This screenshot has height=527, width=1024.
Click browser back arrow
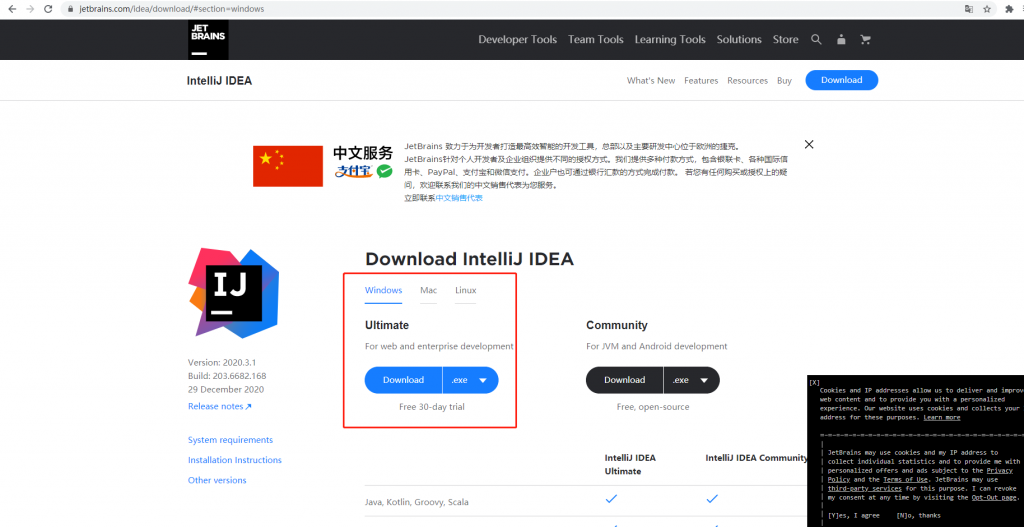click(12, 9)
